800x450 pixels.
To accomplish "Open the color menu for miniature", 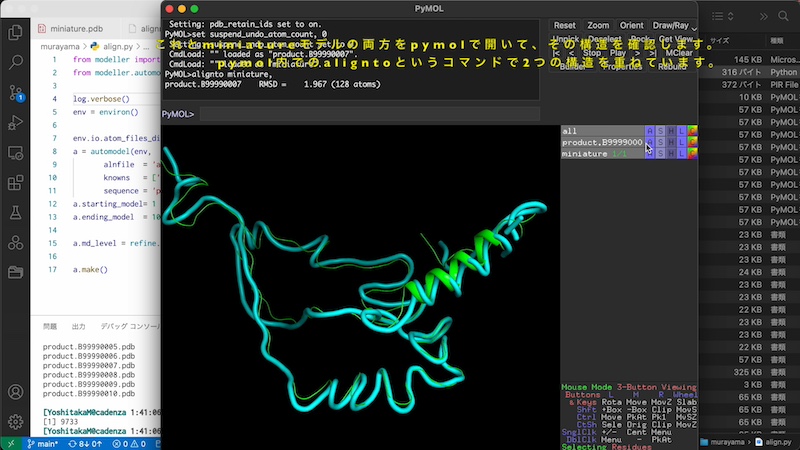I will point(692,153).
